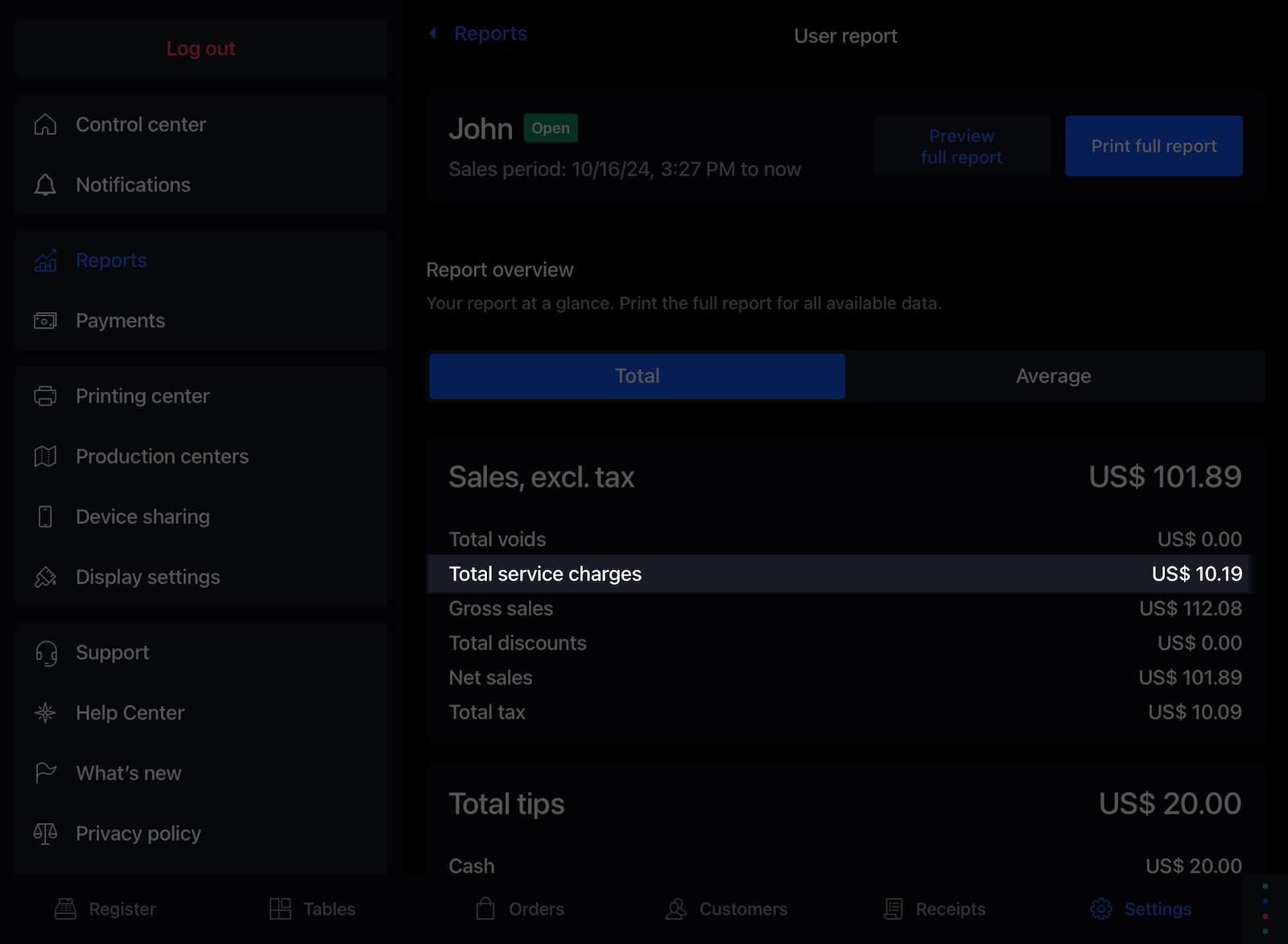
Task: Open Customers from the bottom bar
Action: 726,909
